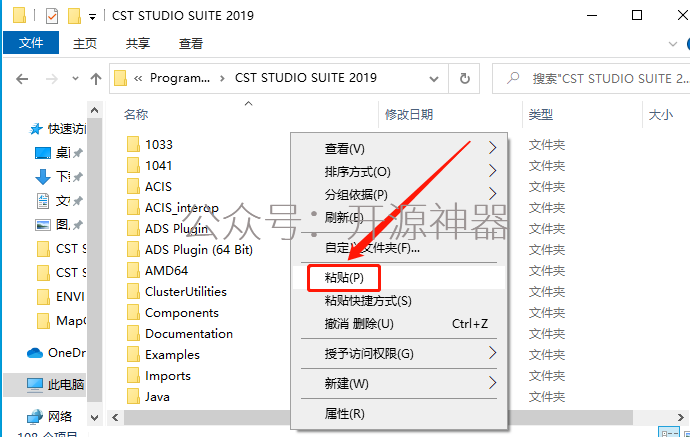Viewport: 690px width, 437px height.
Task: Open 分组依据(P) submenu in context menu
Action: (x=399, y=194)
